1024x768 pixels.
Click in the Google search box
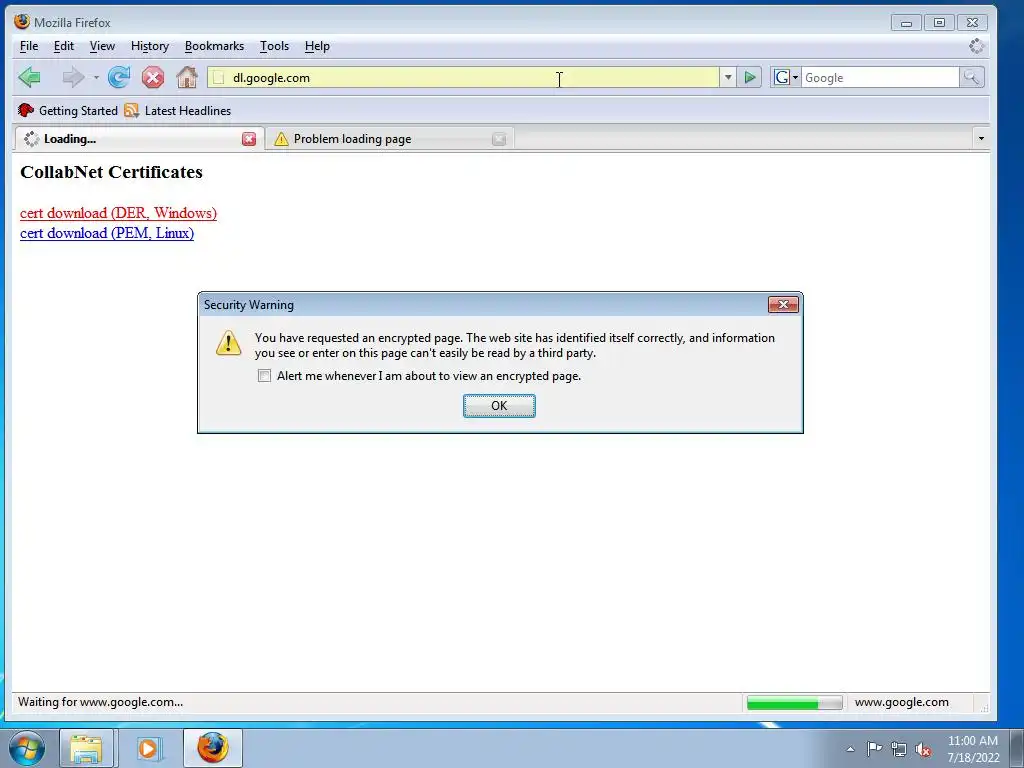[x=880, y=78]
